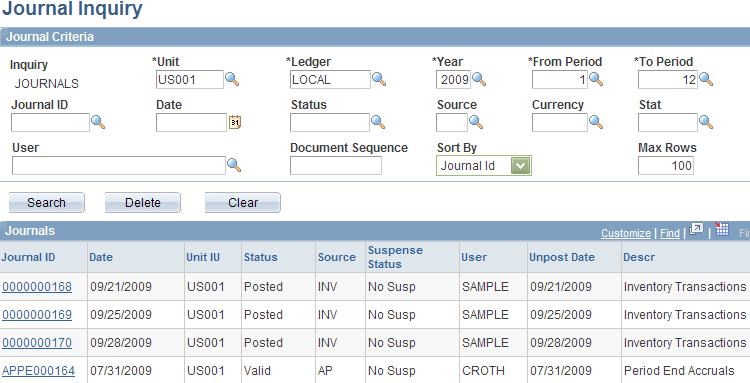Open journal 0000000168
Image resolution: width=750 pixels, height=383 pixels.
(37, 287)
